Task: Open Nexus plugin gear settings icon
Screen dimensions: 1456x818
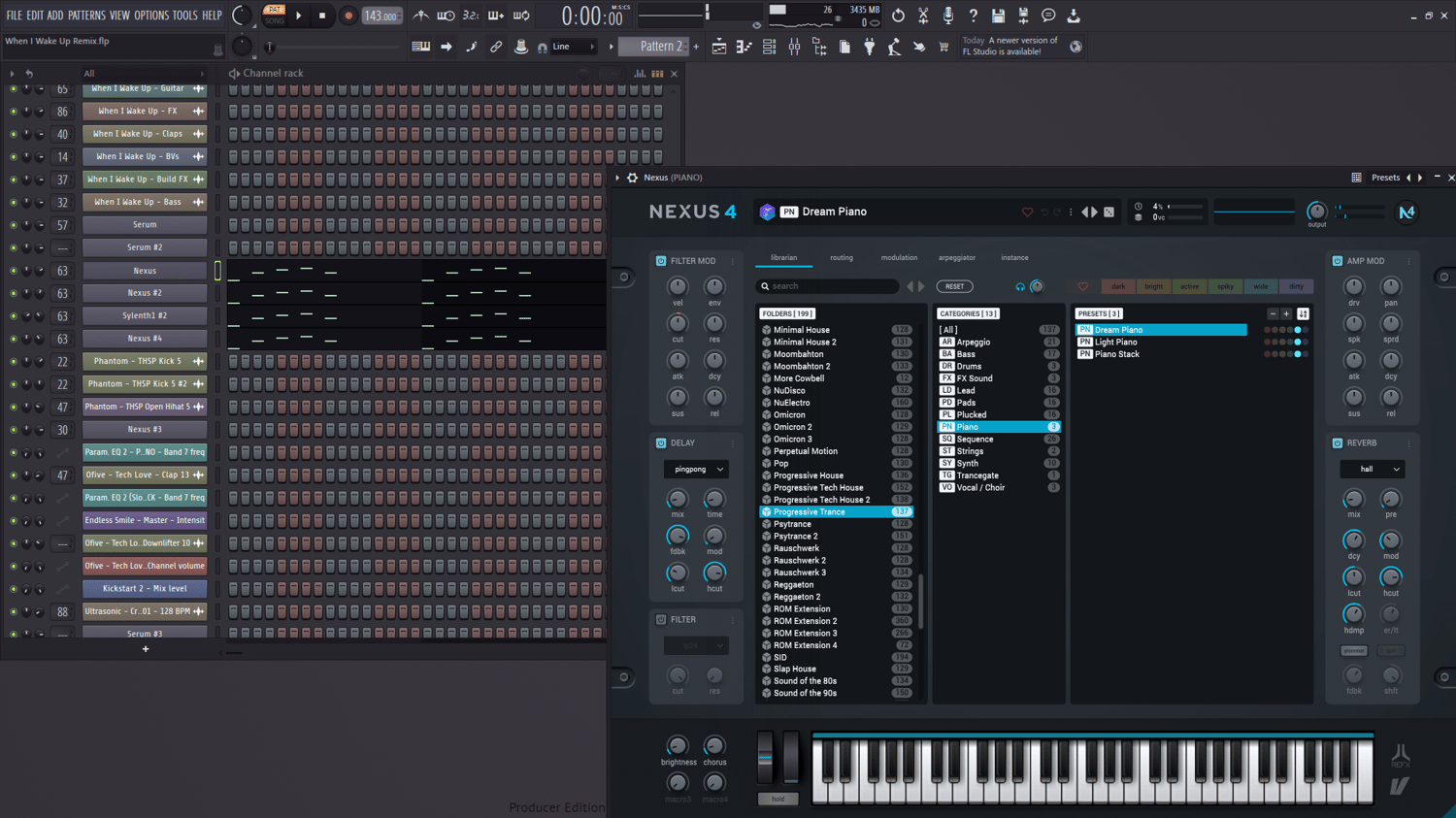Action: (633, 178)
